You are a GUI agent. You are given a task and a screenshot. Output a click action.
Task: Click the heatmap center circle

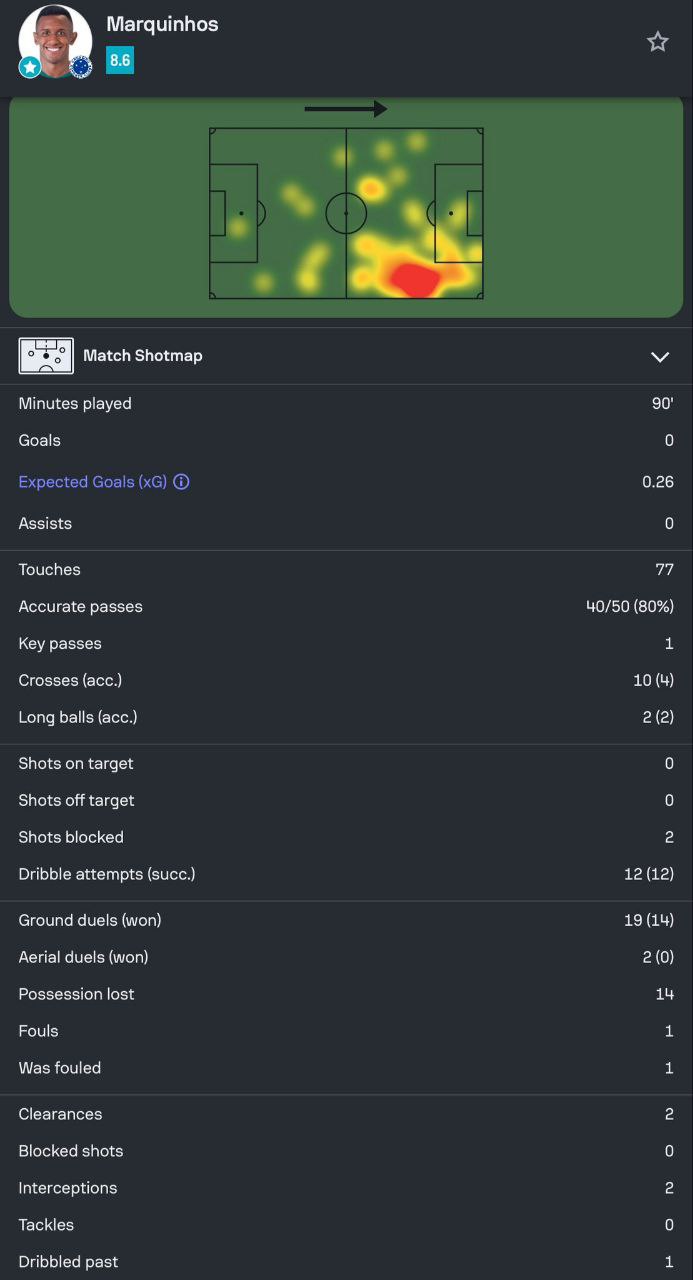coord(346,213)
